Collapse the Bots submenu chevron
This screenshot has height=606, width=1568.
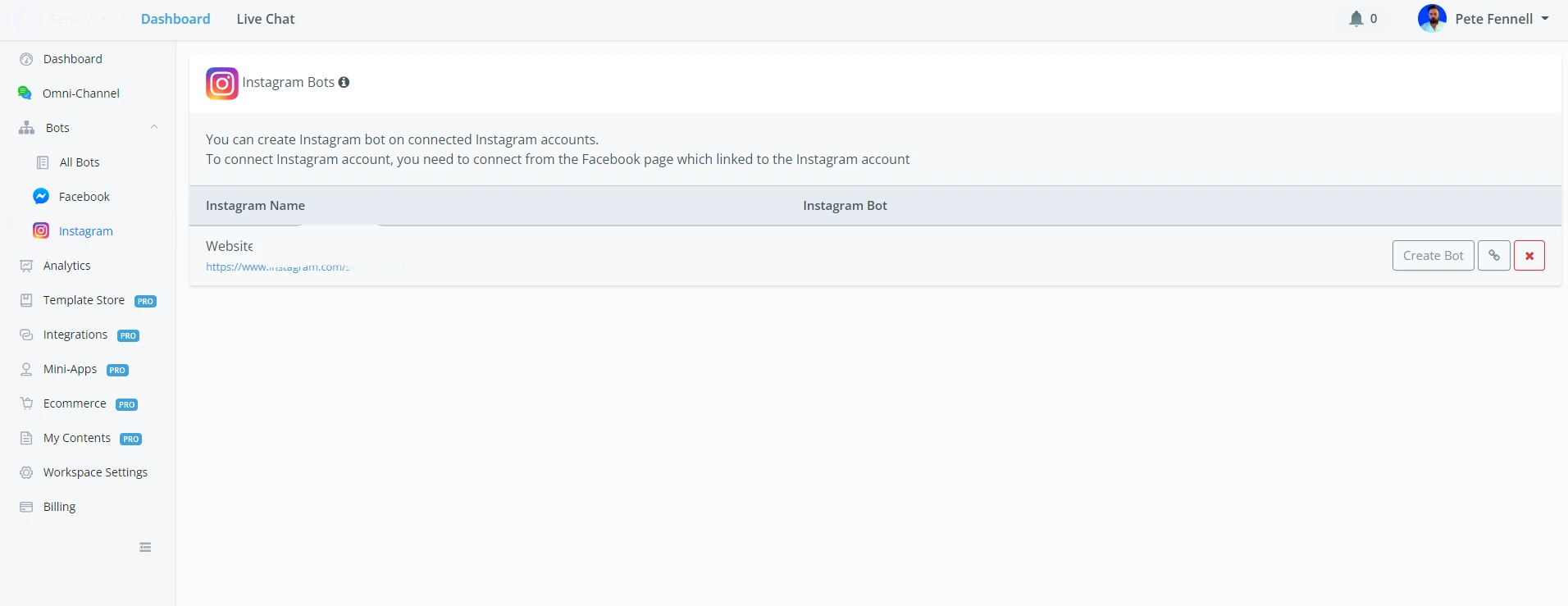154,127
